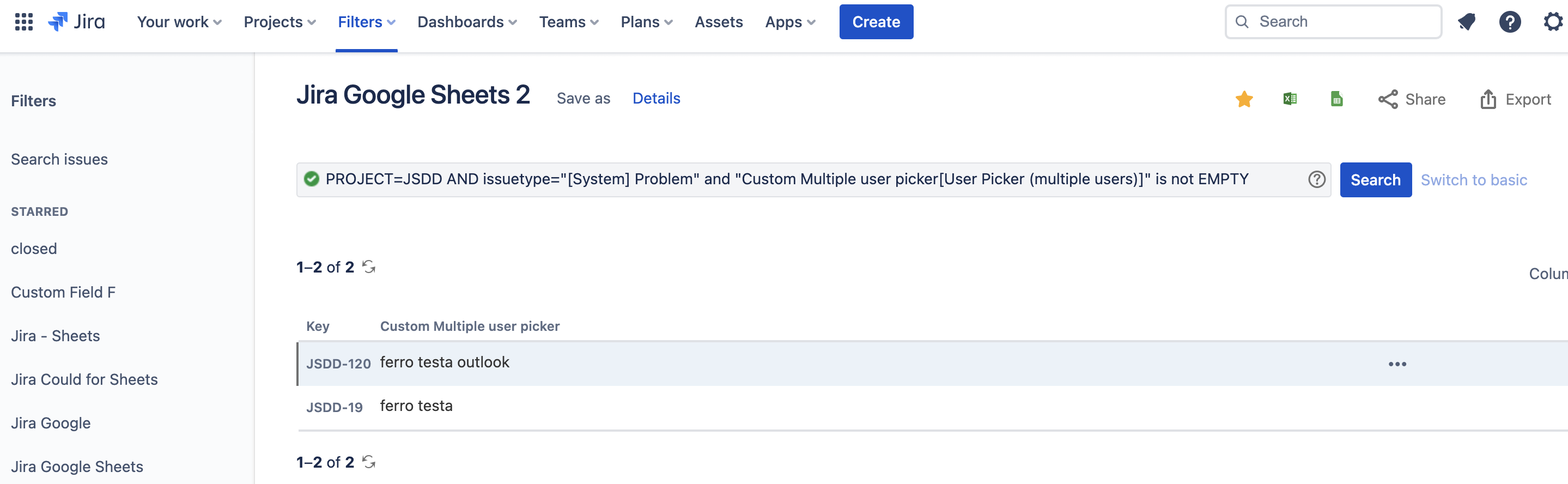Screen dimensions: 1568x484
Task: Open more actions for JSDD-120
Action: 1397,364
